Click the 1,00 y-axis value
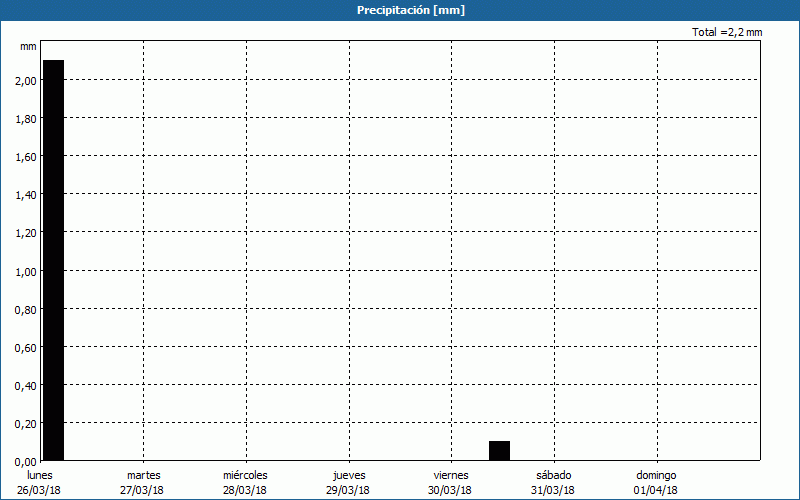 click(26, 271)
